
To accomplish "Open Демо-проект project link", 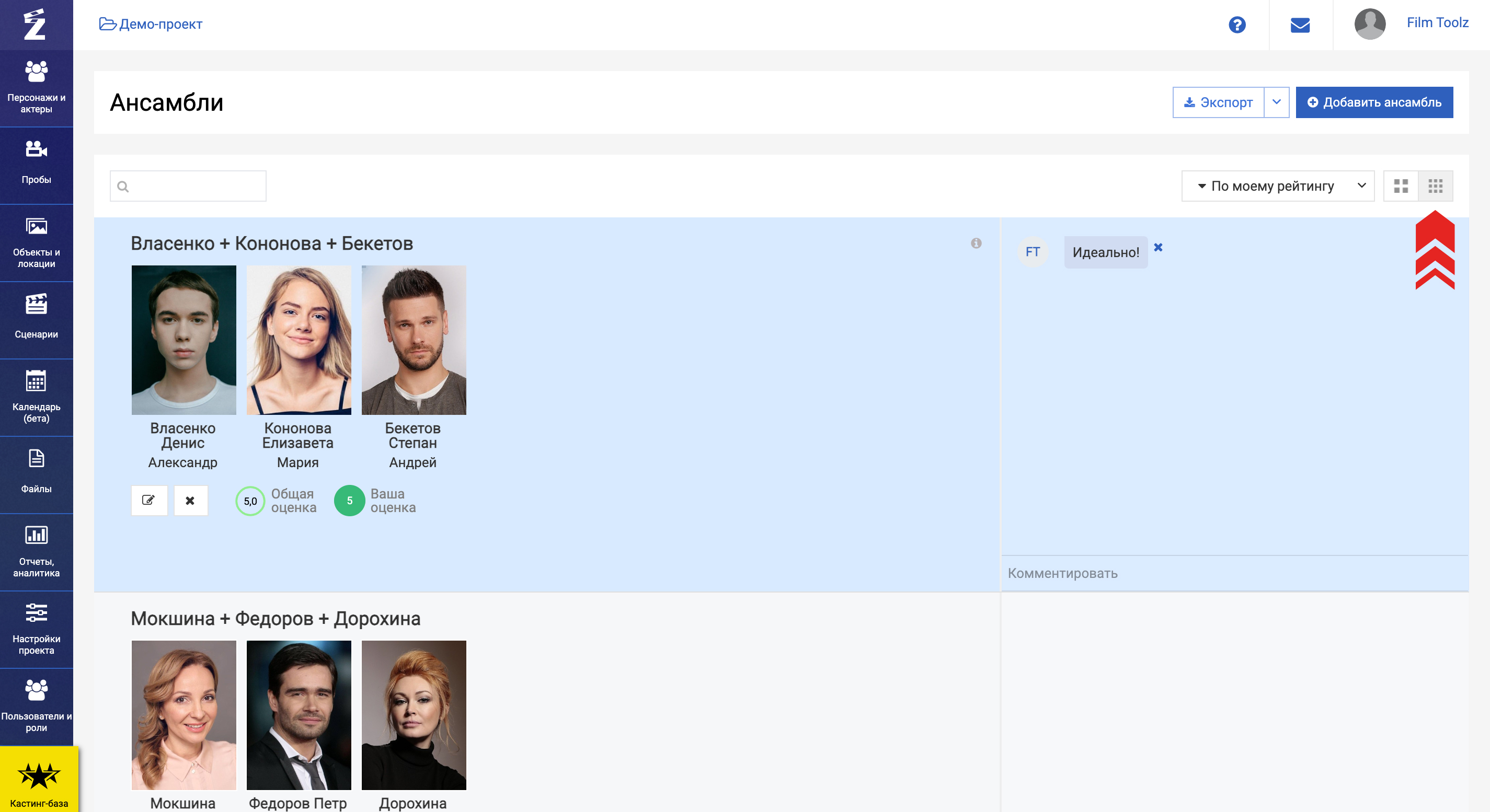I will pos(151,24).
